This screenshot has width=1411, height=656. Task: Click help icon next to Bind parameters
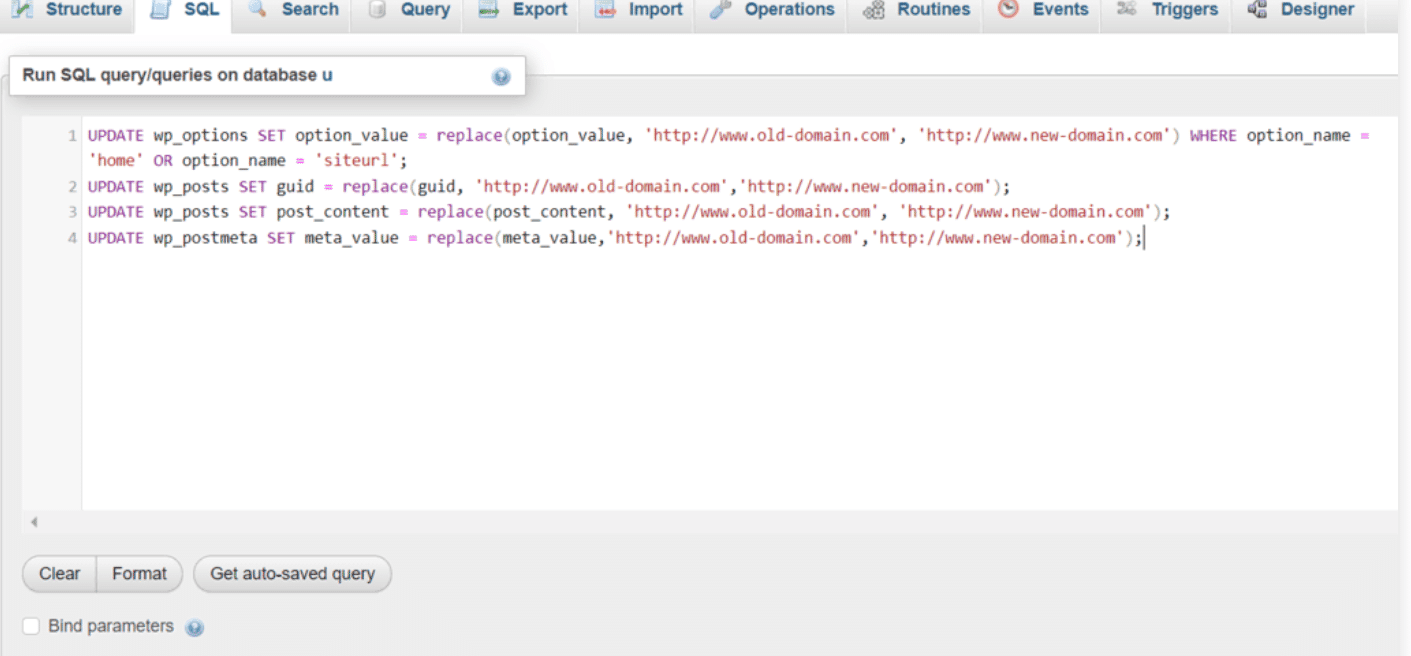pos(195,628)
